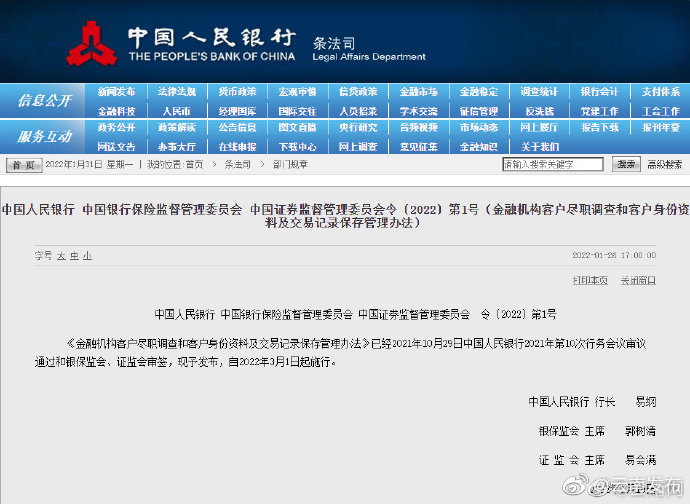The width and height of the screenshot is (690, 504).
Task: Click the signature line 银保监会 主席 郭树清
Action: [598, 431]
